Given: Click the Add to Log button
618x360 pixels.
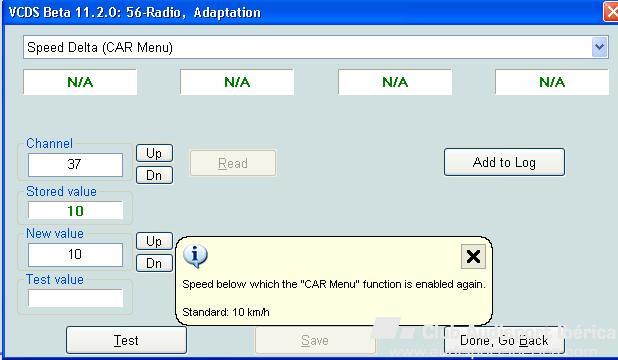Looking at the screenshot, I should tap(504, 162).
